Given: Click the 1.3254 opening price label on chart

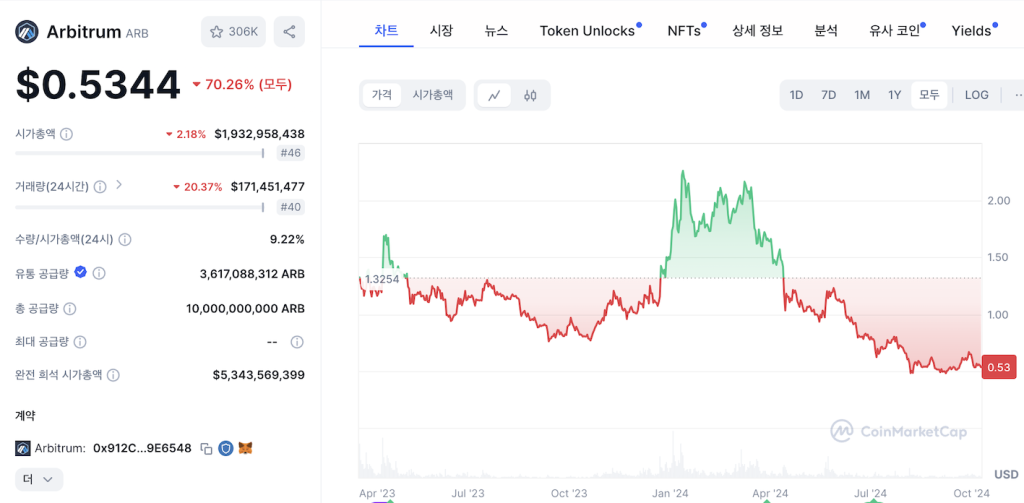Looking at the screenshot, I should (382, 279).
